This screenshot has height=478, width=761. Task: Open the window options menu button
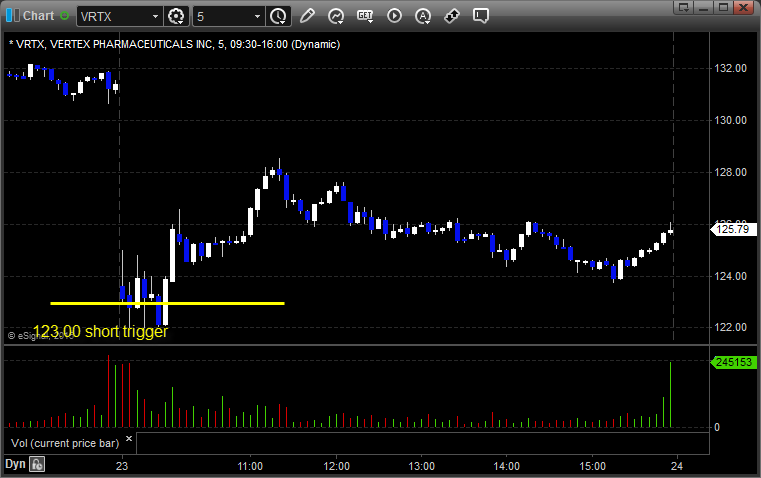(x=684, y=7)
